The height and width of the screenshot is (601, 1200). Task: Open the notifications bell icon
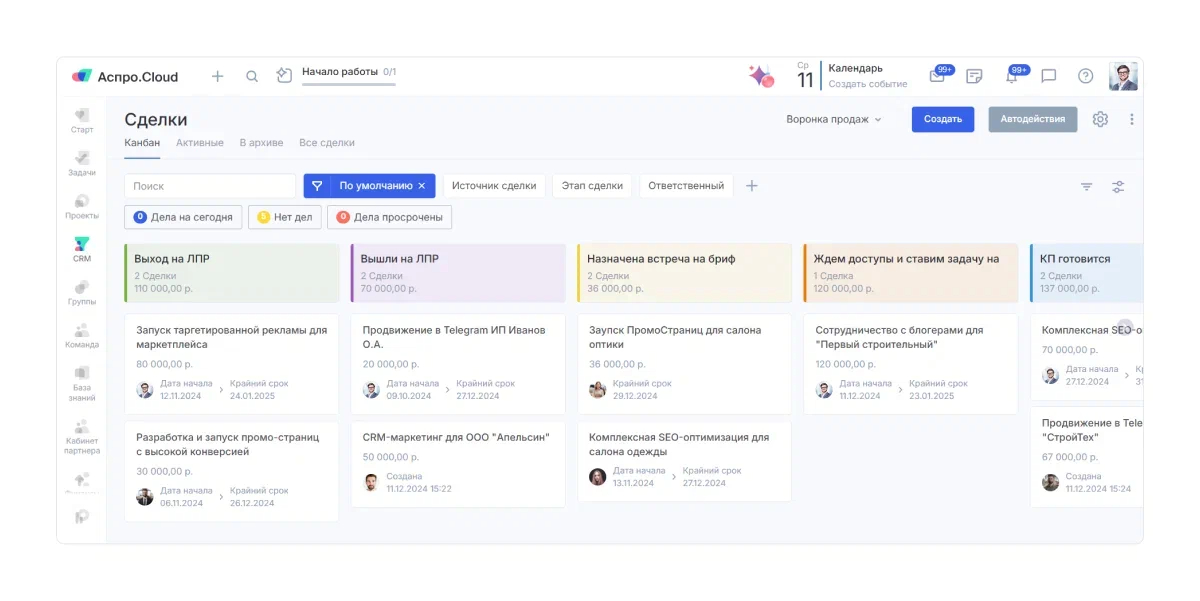[1011, 76]
